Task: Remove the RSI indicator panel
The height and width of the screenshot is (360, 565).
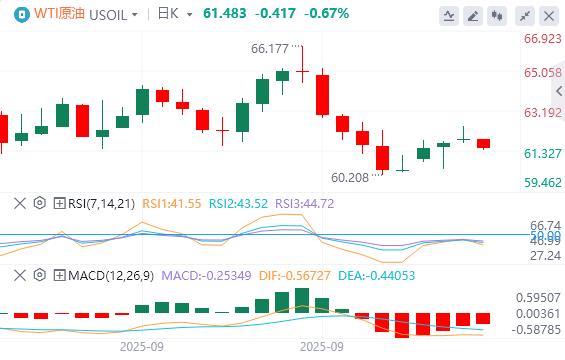Action: click(x=20, y=204)
